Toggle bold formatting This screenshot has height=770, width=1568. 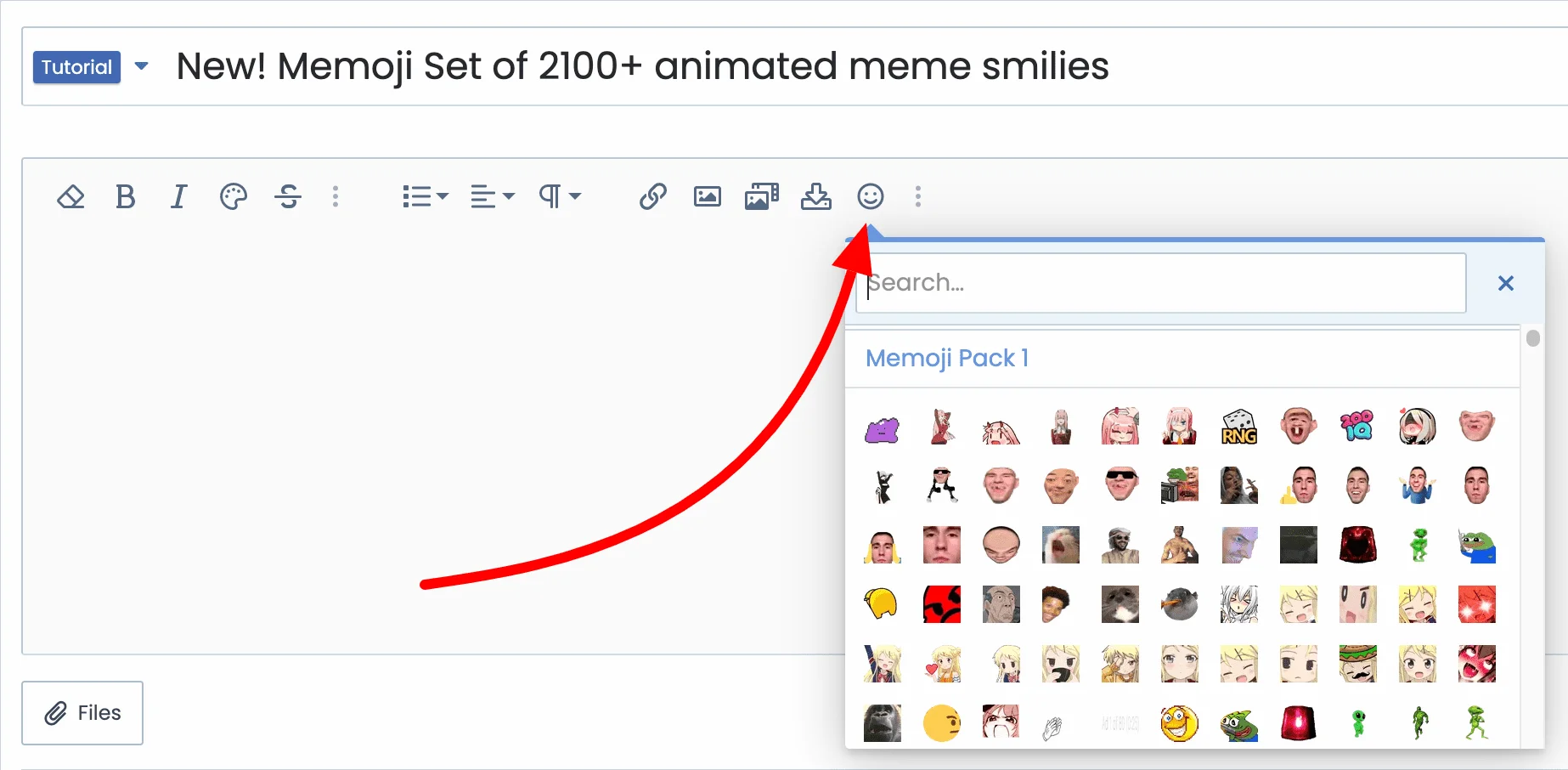pyautogui.click(x=125, y=197)
